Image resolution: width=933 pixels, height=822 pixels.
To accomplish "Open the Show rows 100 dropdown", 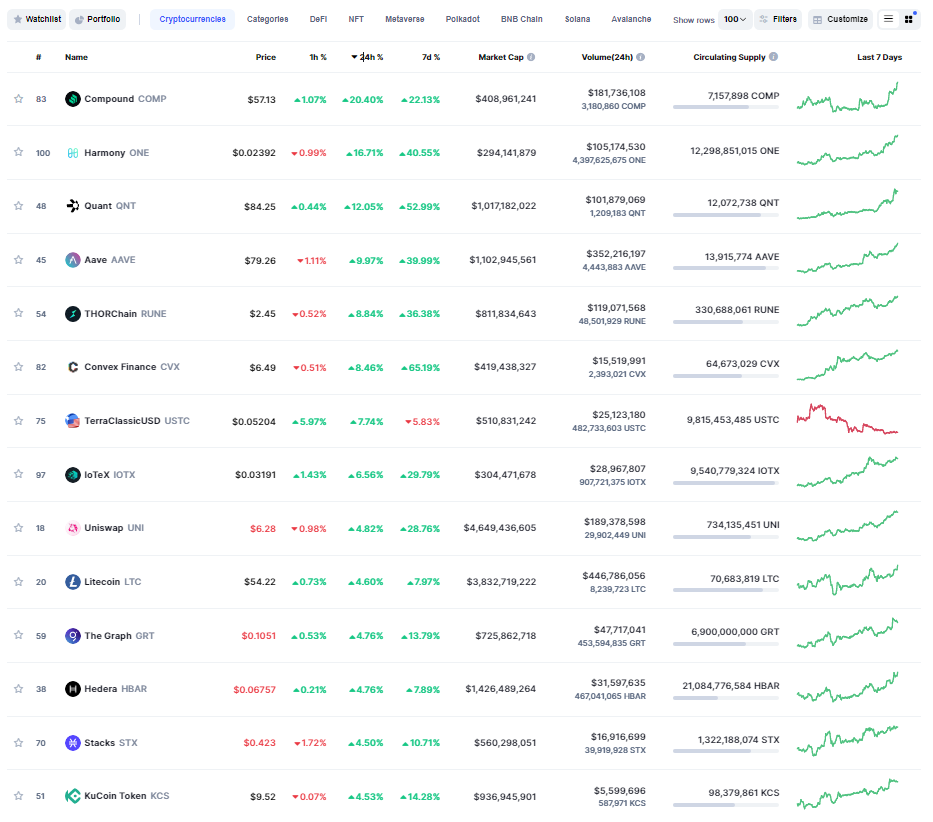I will (735, 19).
